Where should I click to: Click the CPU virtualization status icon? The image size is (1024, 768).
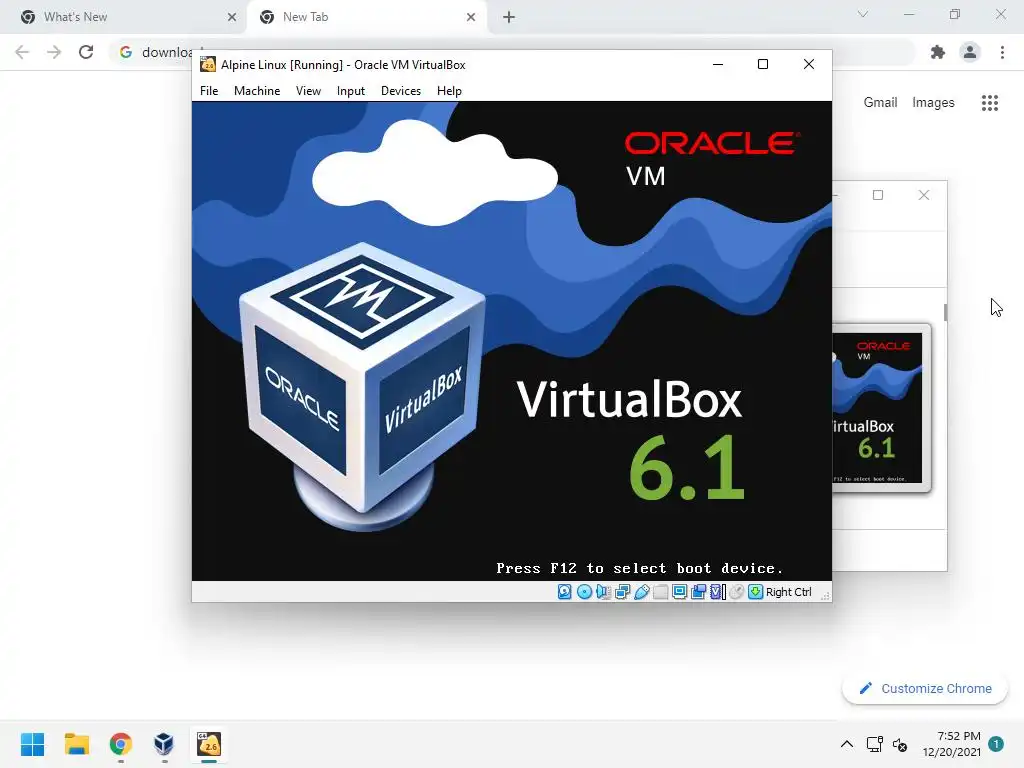(718, 592)
